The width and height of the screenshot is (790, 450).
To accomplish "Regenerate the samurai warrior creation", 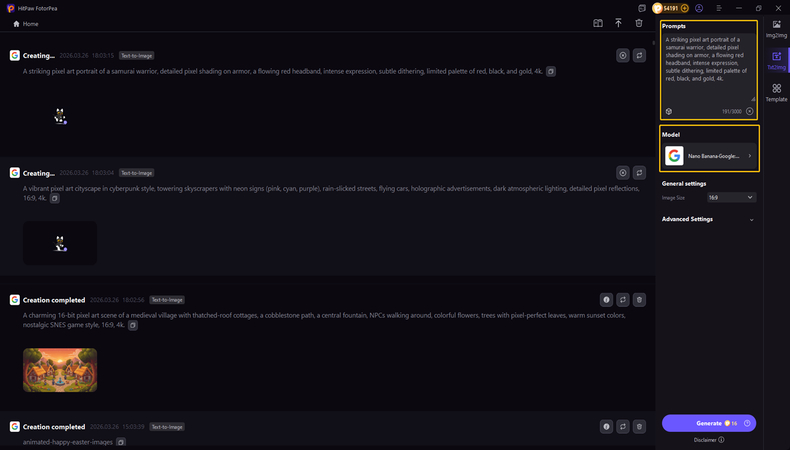I will [x=640, y=56].
